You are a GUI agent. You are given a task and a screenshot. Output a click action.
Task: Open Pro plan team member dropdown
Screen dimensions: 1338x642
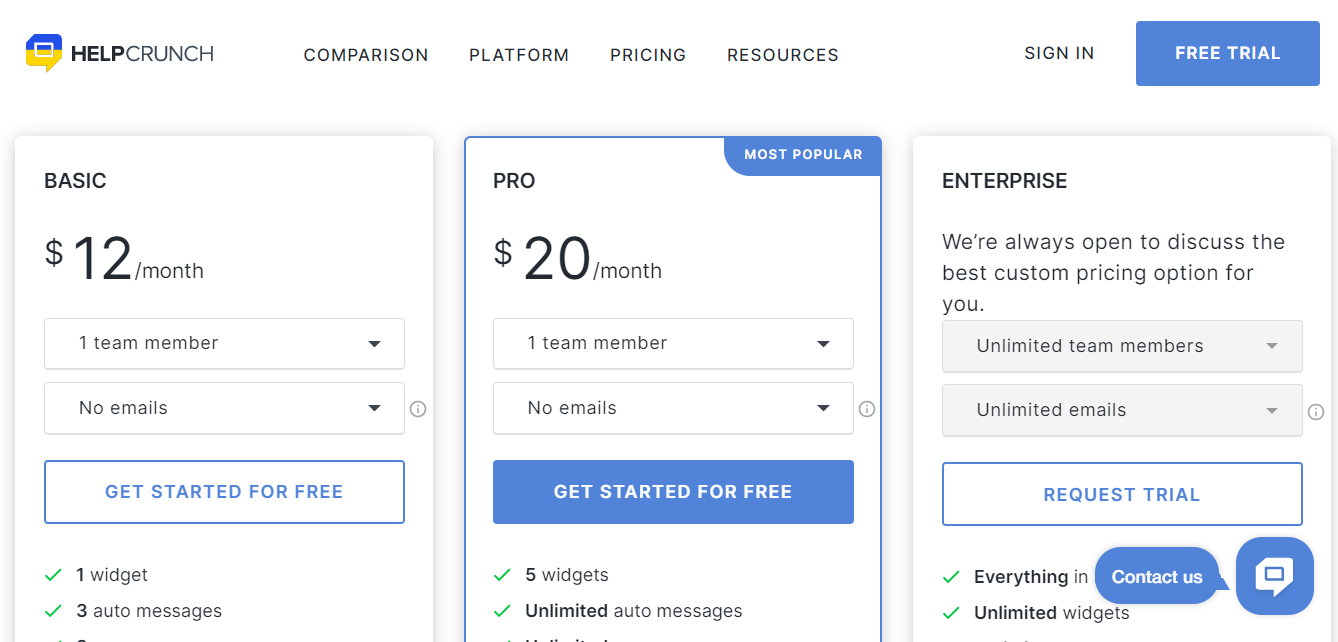coord(673,343)
